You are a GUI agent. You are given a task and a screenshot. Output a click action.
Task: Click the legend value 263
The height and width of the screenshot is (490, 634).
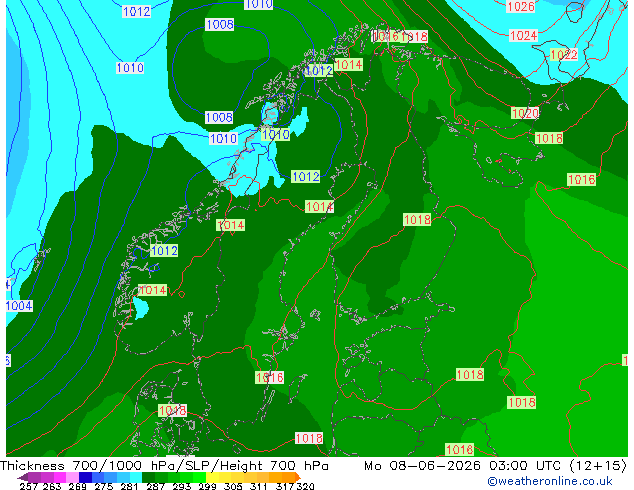click(x=52, y=486)
